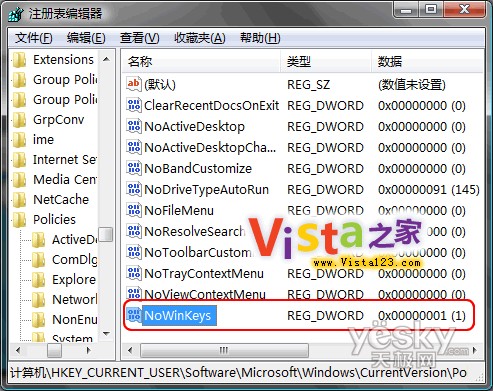This screenshot has height=391, width=493.
Task: Click the tree pane horizontal scroll thumb
Action: pos(54,350)
